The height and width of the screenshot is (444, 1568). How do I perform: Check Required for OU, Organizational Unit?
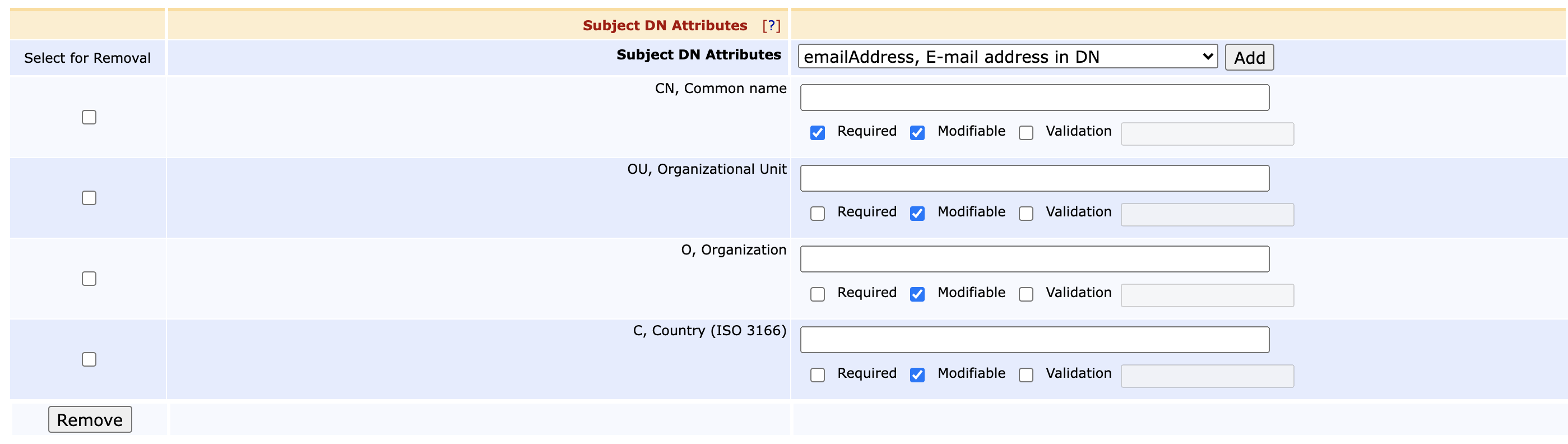(818, 214)
